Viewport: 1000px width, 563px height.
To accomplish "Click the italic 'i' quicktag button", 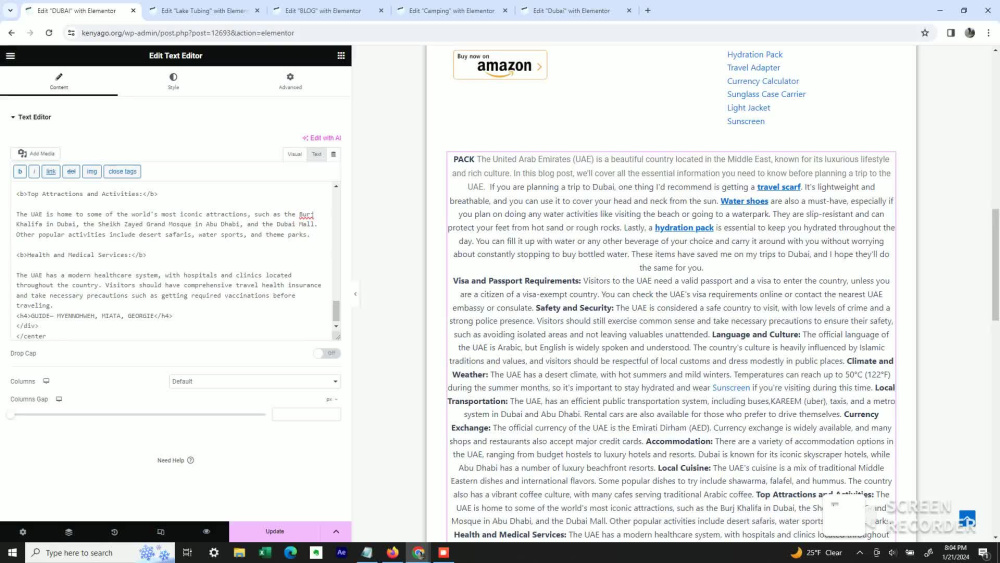I will [x=34, y=172].
